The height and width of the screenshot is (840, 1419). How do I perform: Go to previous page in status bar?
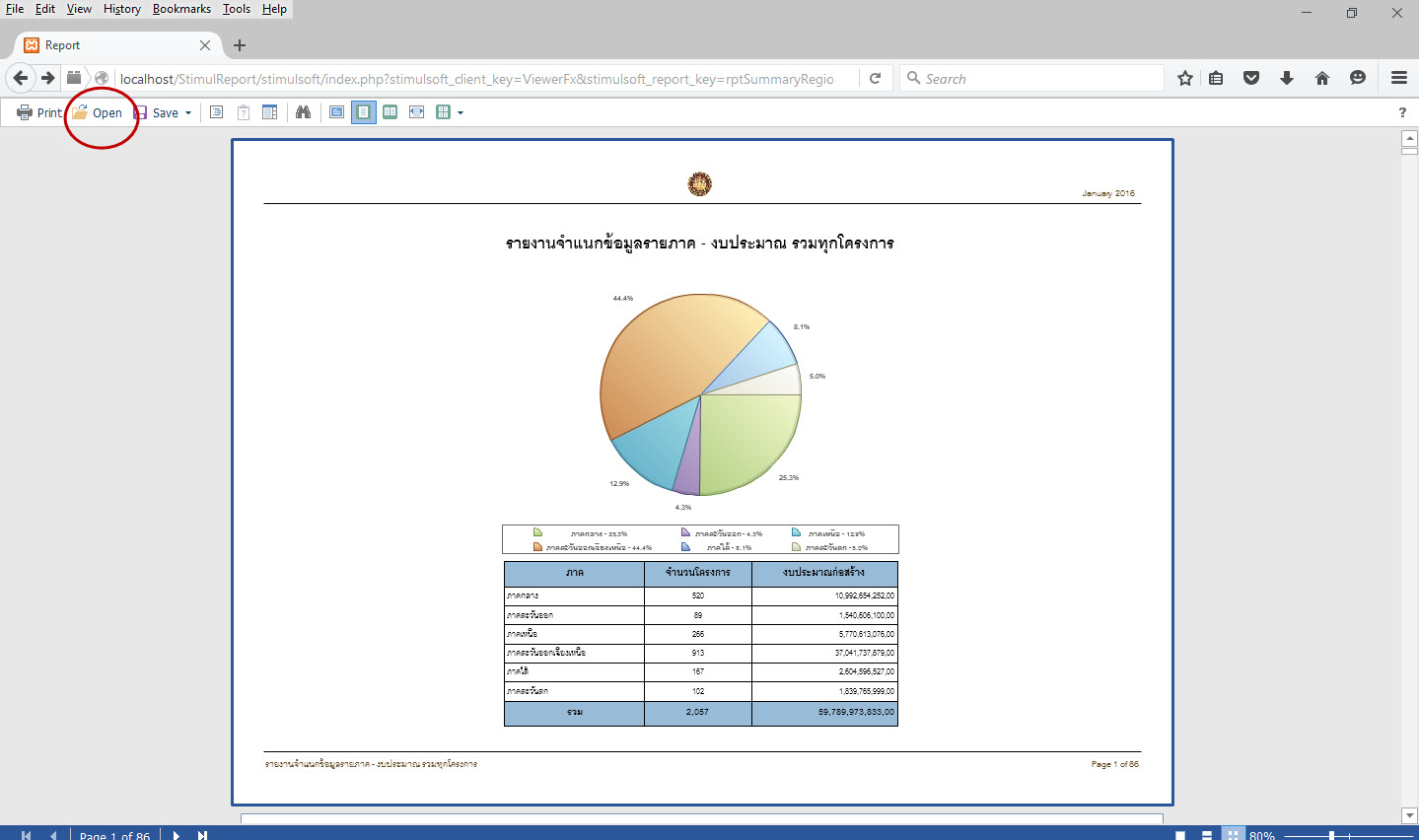pos(52,835)
